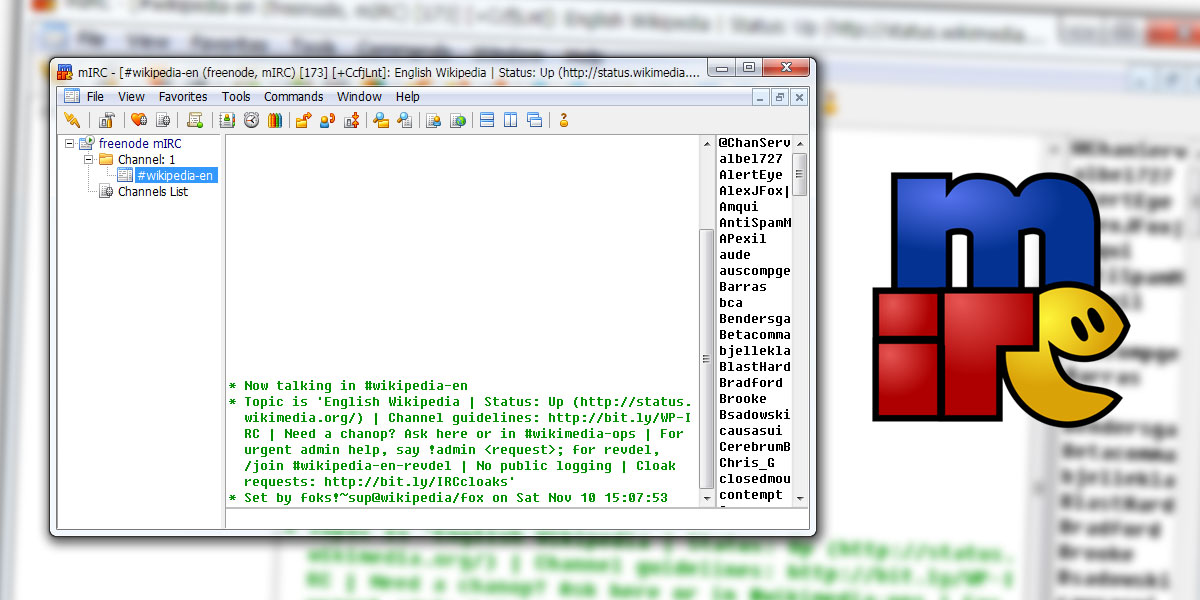Open the Tools menu
1200x600 pixels.
236,97
